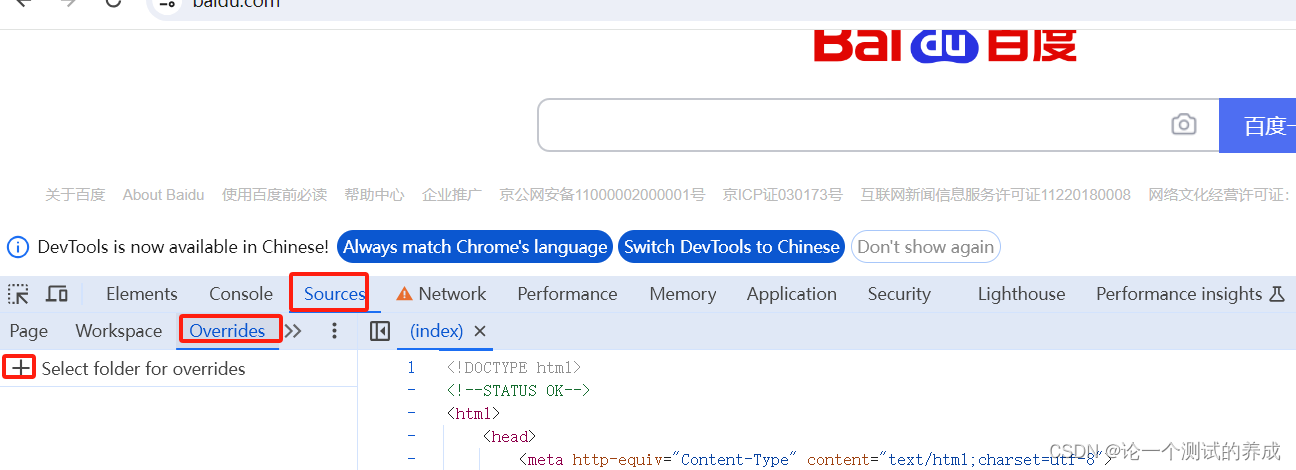Open the About Baidu footer link
The width and height of the screenshot is (1296, 470).
point(163,195)
